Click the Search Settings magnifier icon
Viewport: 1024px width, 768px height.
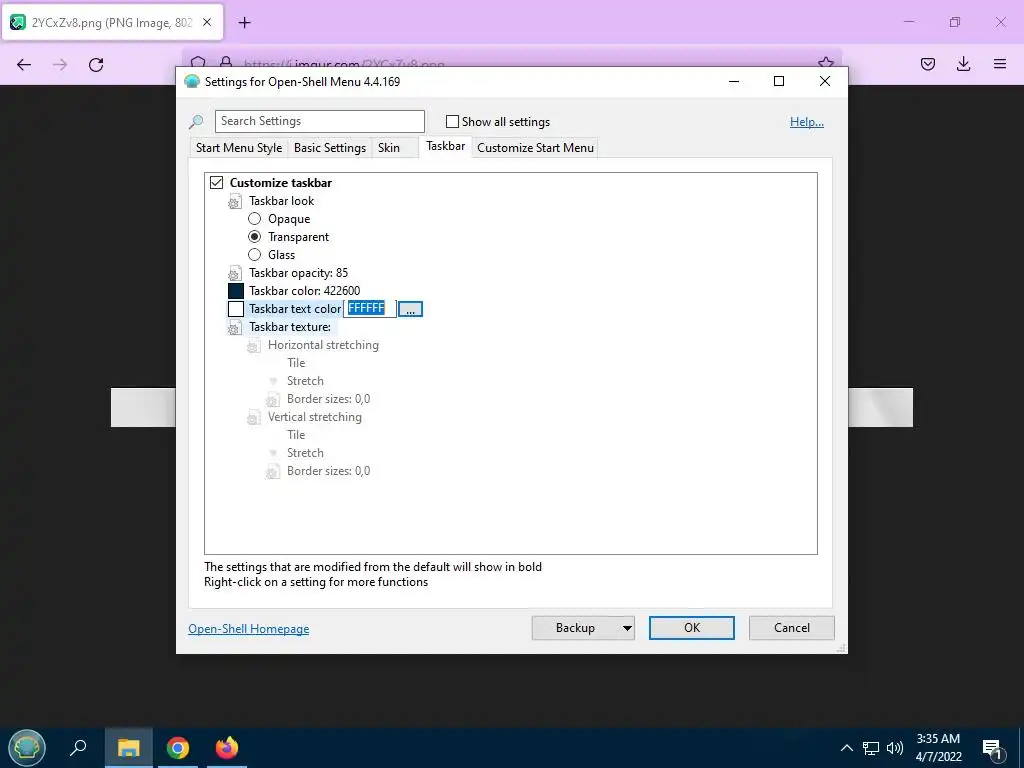pos(196,121)
